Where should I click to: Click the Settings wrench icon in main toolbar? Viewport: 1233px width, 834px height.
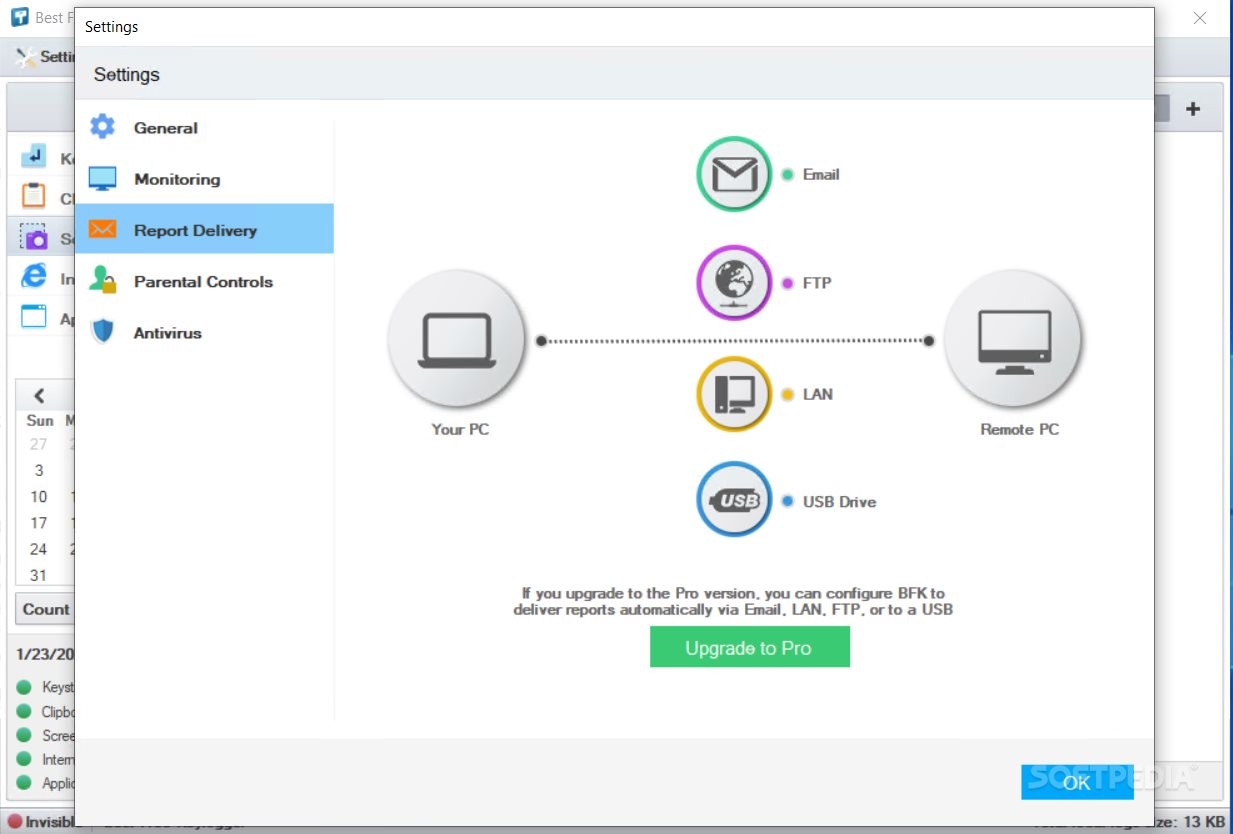(26, 57)
